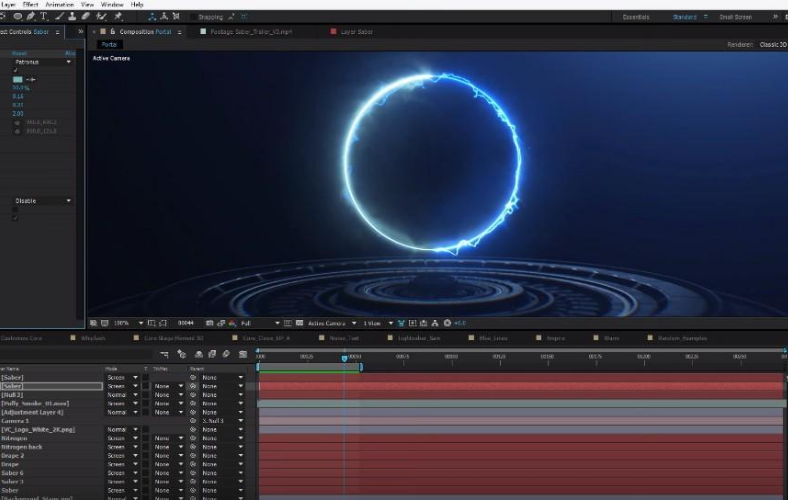Screen dimensions: 788x500
Task: Select the Clone Stamp tool
Action: pos(72,17)
